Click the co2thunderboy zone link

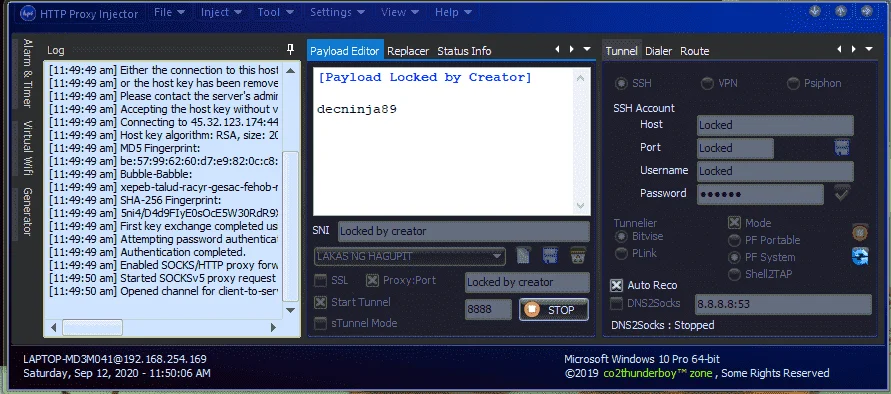657,374
